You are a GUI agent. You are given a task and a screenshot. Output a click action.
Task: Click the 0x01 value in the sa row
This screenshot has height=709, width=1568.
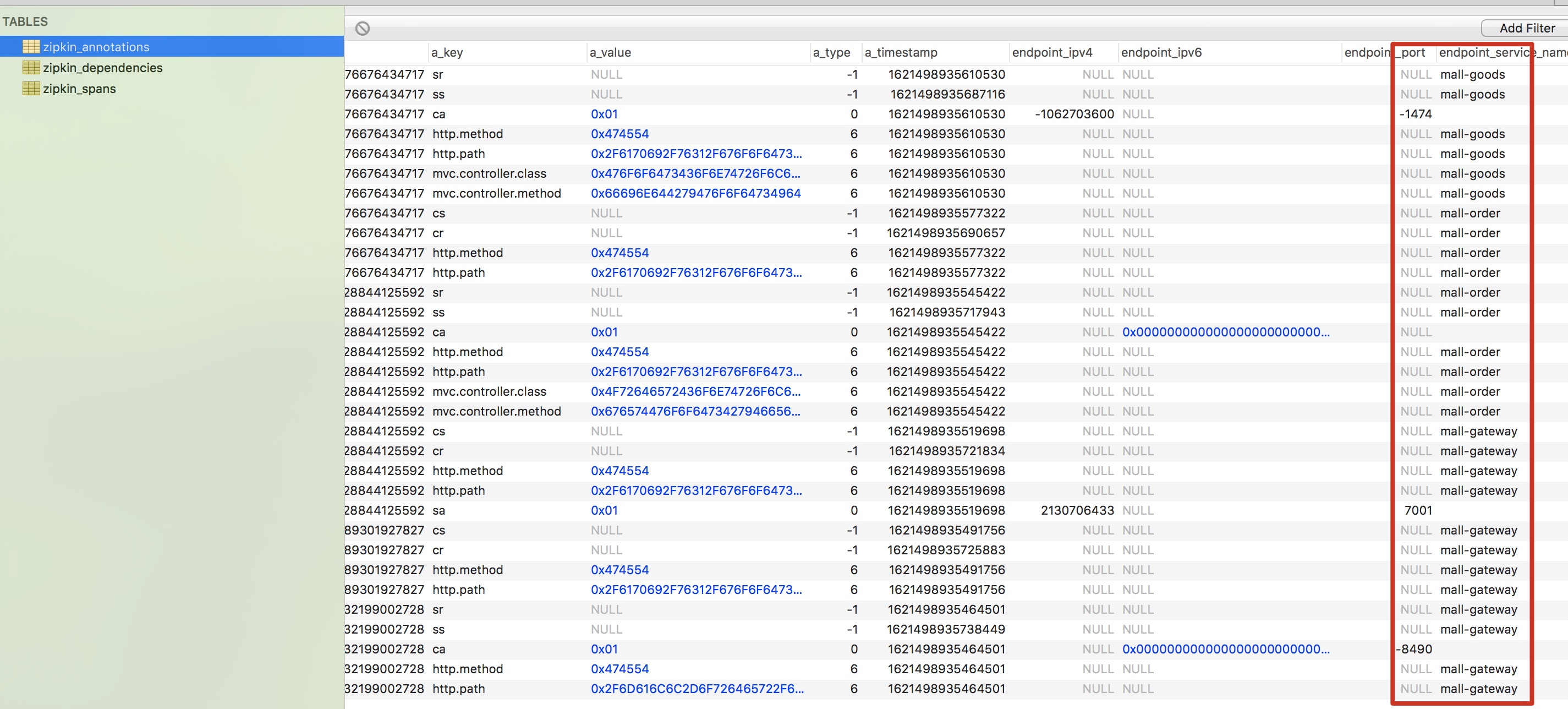pos(605,510)
